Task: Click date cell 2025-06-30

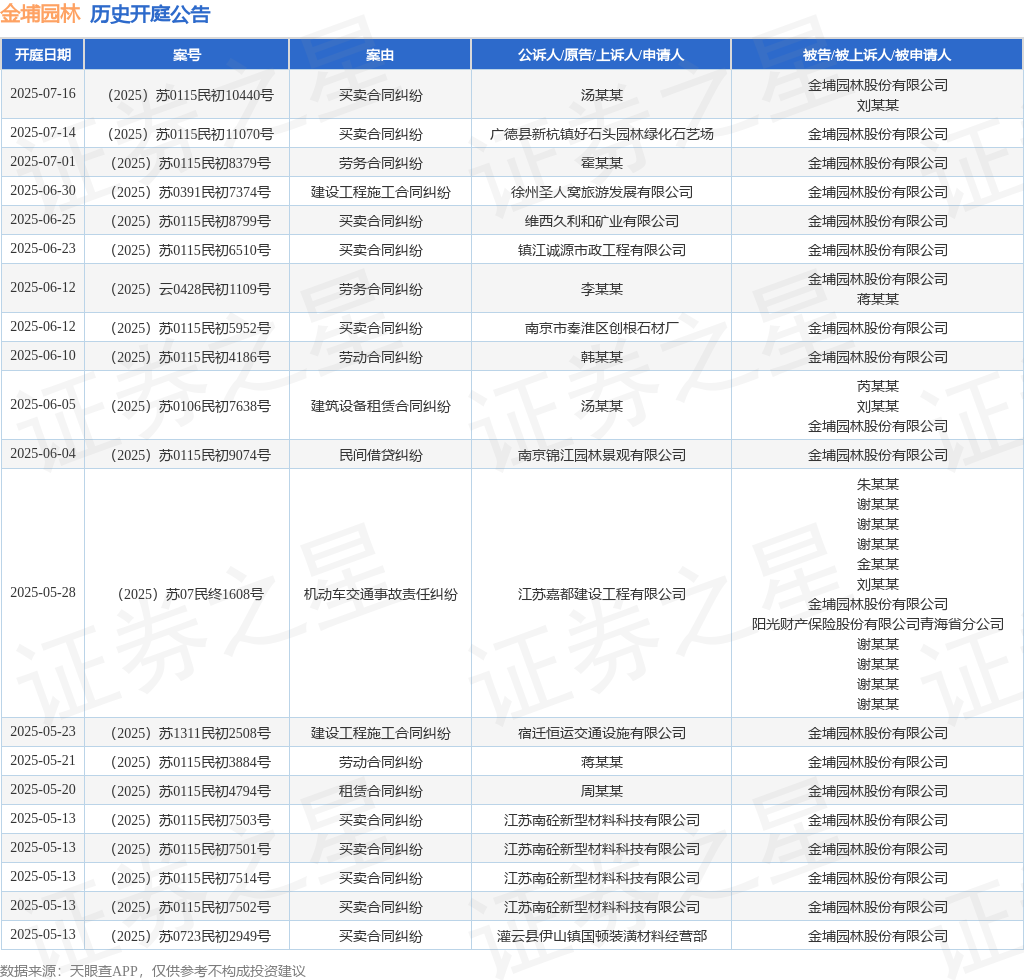Action: coord(43,191)
